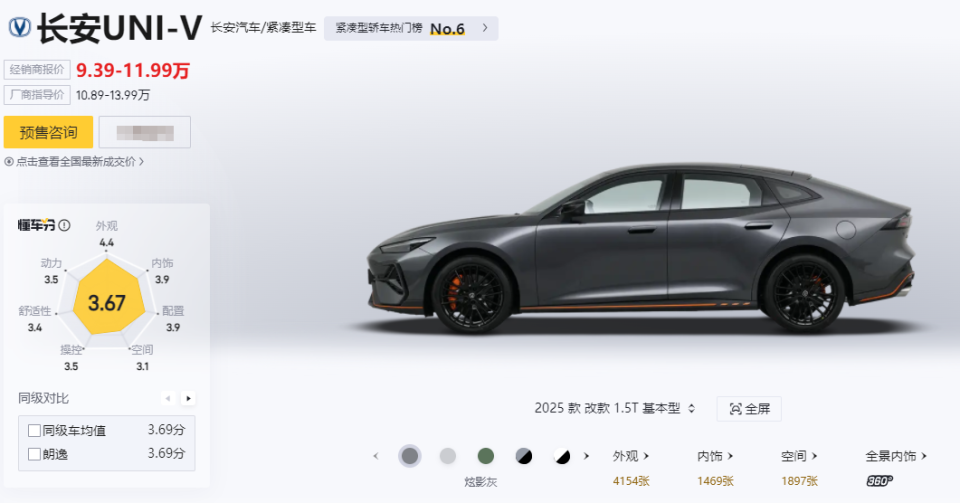Click the 点击查看全国最新成交价 link
960x503 pixels.
[74, 162]
